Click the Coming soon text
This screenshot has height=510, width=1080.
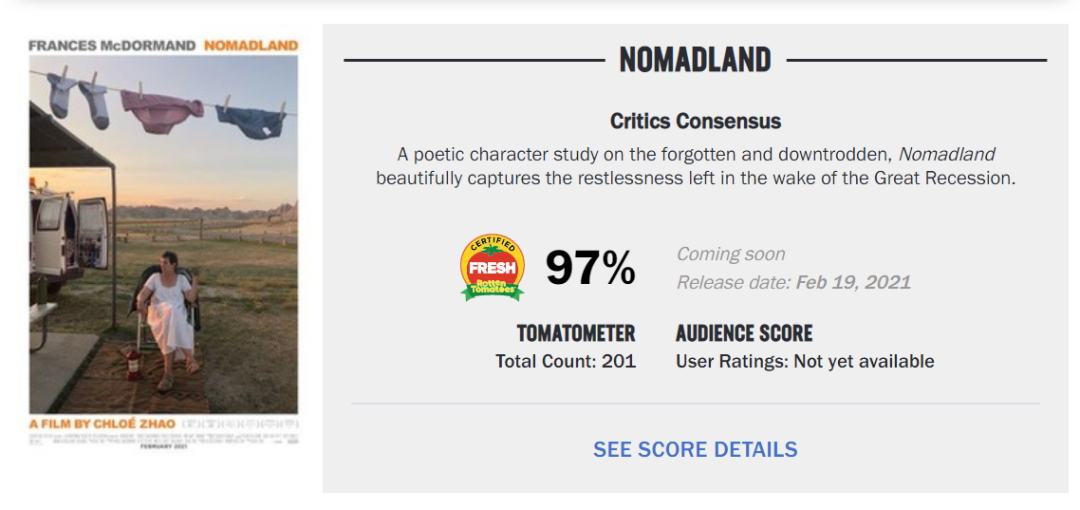(x=731, y=254)
